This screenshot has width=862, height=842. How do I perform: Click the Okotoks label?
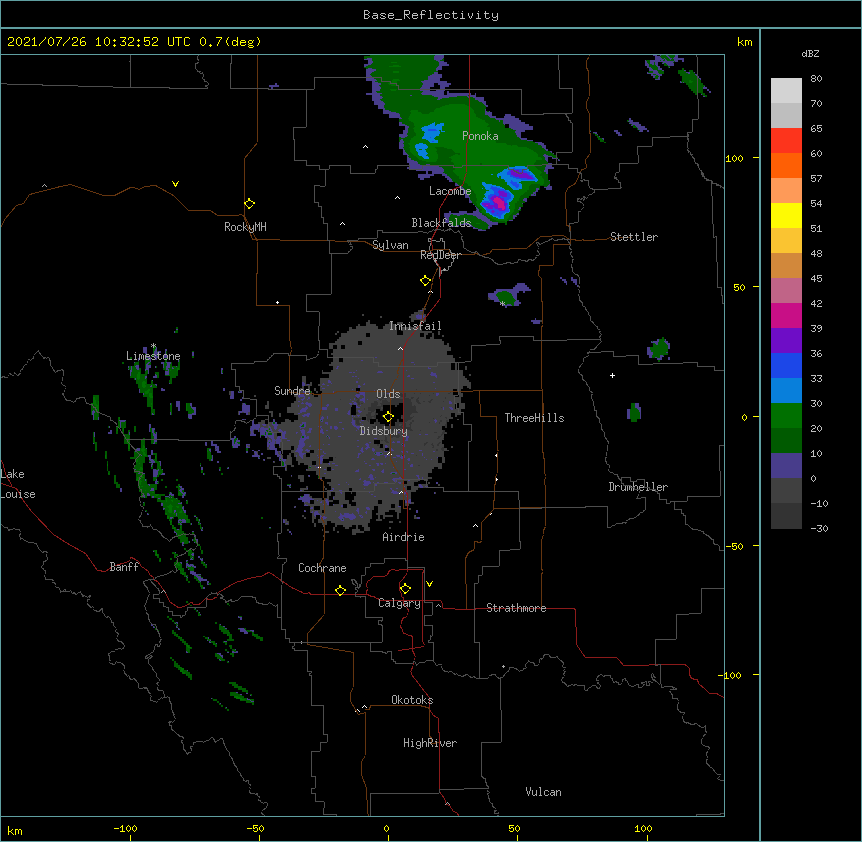[x=412, y=700]
